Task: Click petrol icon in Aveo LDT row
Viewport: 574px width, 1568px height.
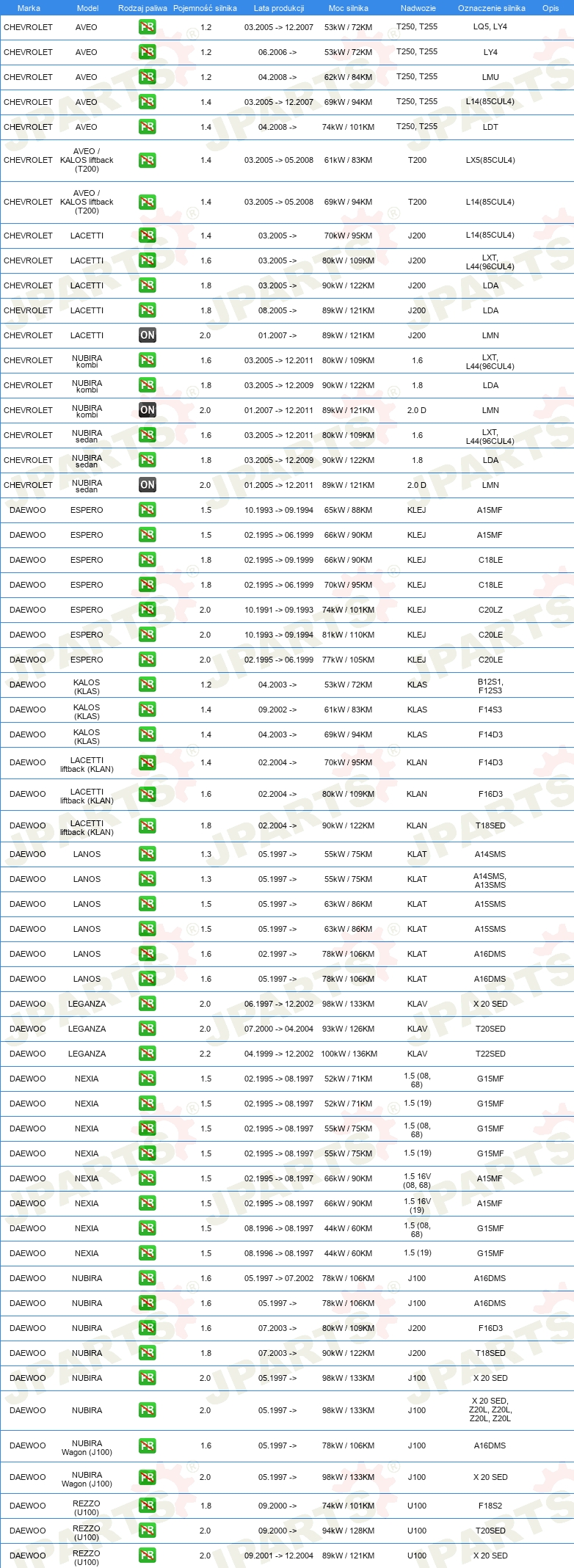Action: [x=148, y=127]
